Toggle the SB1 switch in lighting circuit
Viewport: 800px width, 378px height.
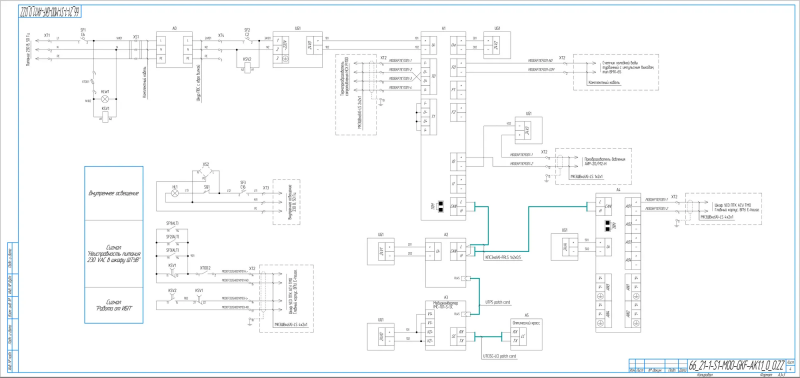tap(207, 194)
